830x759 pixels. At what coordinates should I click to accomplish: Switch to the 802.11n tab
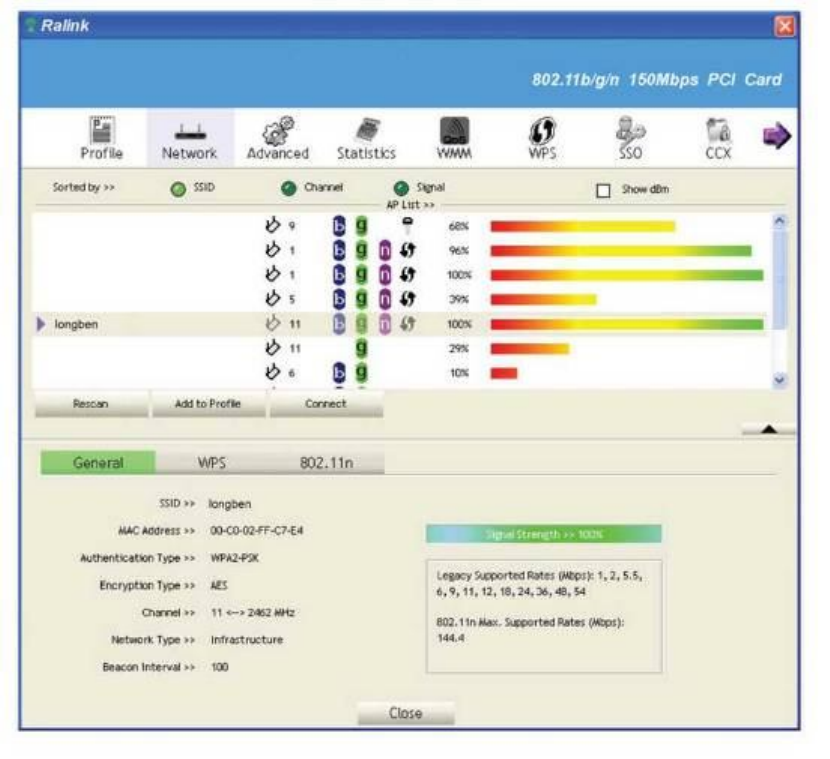pyautogui.click(x=327, y=463)
